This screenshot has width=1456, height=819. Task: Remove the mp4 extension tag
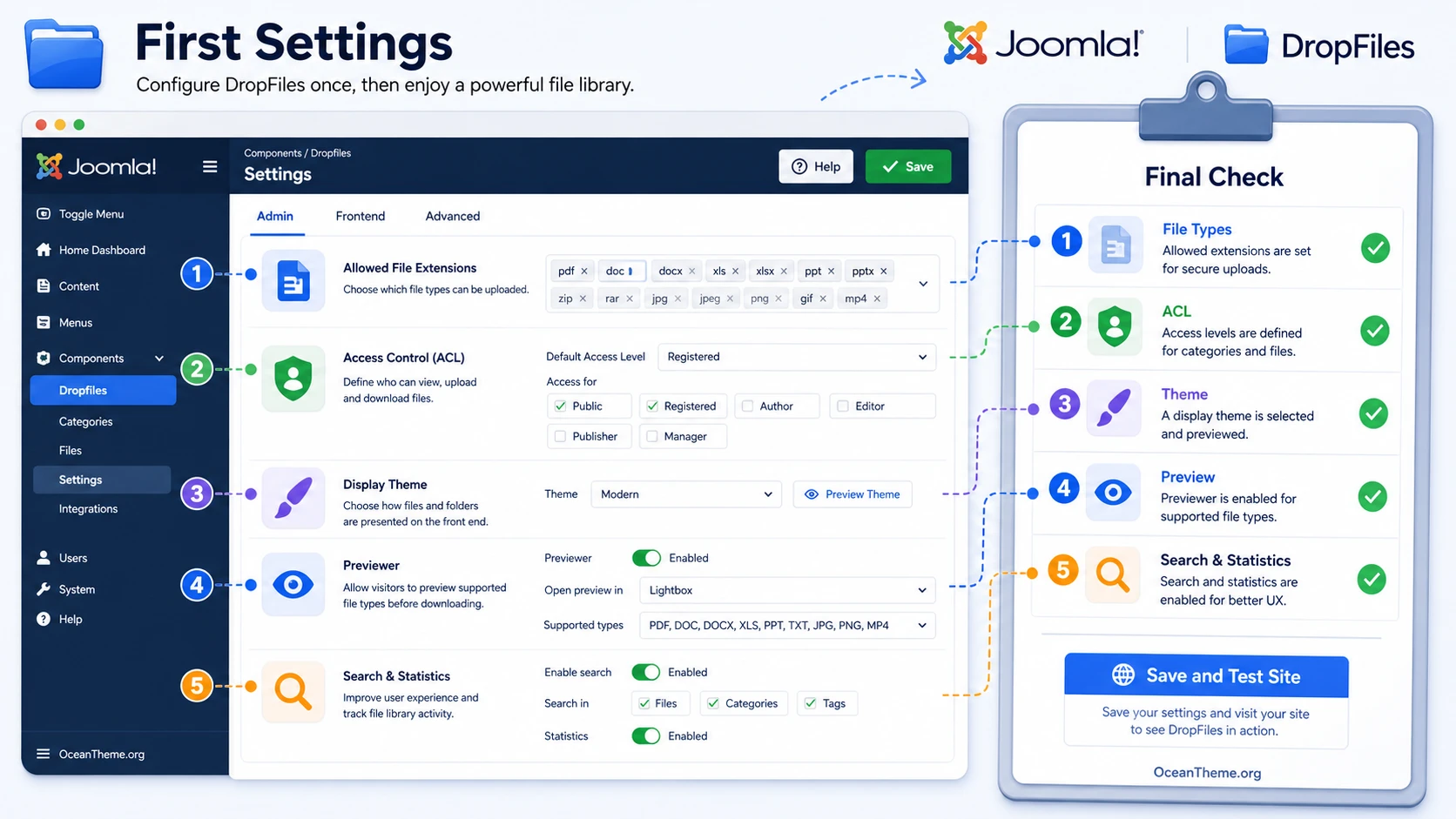[x=877, y=299]
